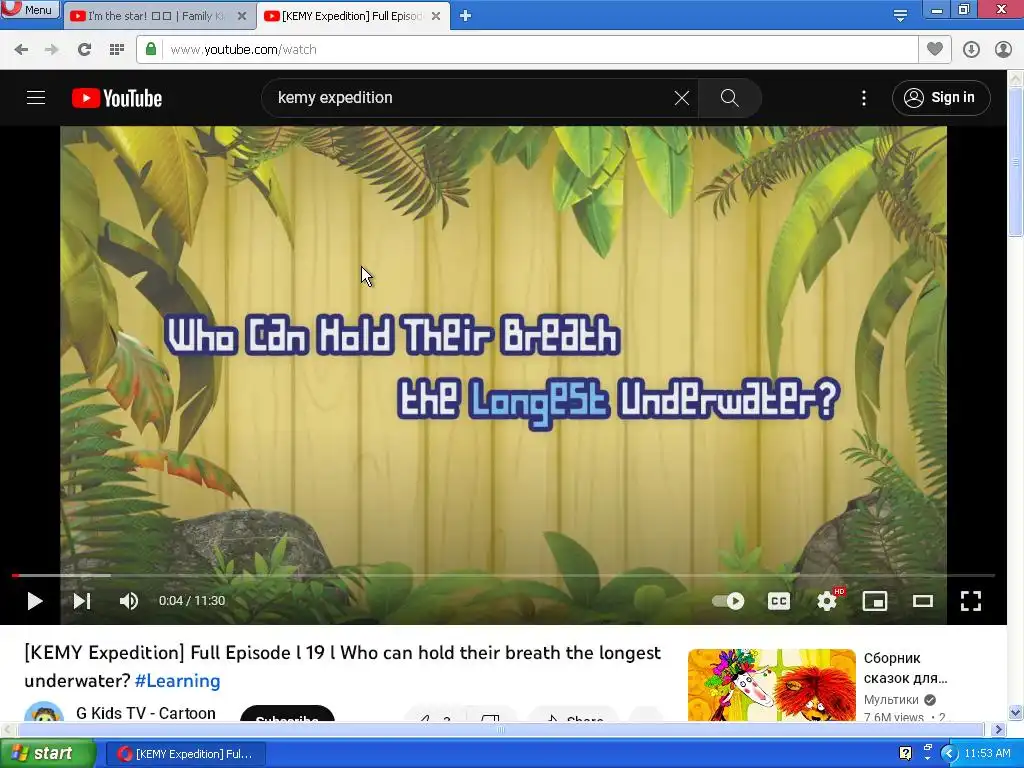This screenshot has height=768, width=1024.
Task: Close the KEMY Expedition tab
Action: (x=436, y=16)
